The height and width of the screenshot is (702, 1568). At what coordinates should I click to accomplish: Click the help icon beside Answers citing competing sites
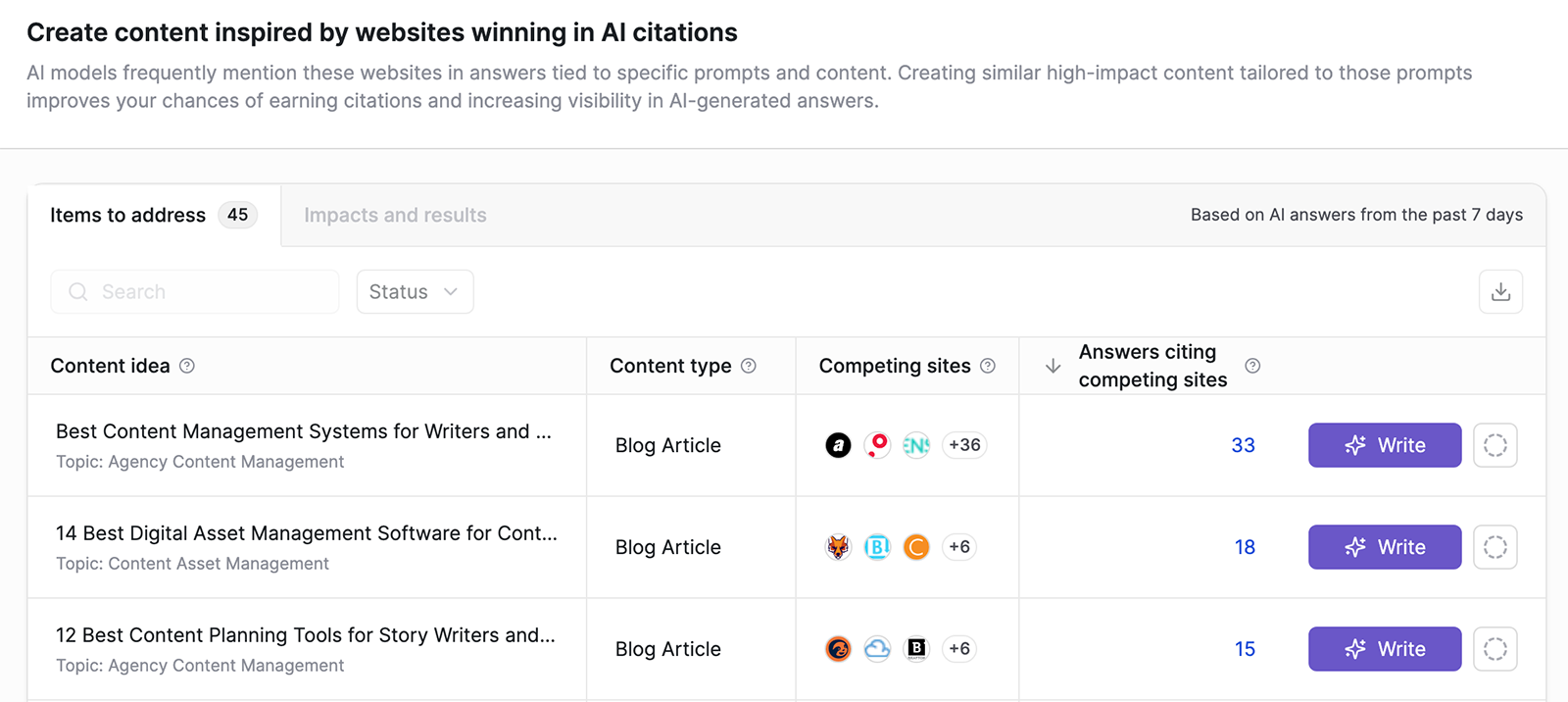[x=1252, y=366]
